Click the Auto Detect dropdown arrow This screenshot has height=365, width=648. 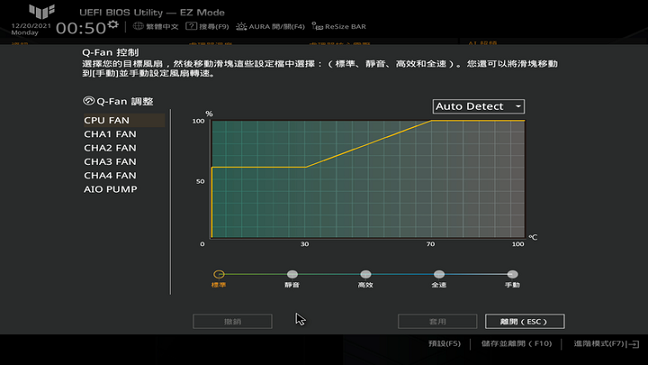(518, 107)
